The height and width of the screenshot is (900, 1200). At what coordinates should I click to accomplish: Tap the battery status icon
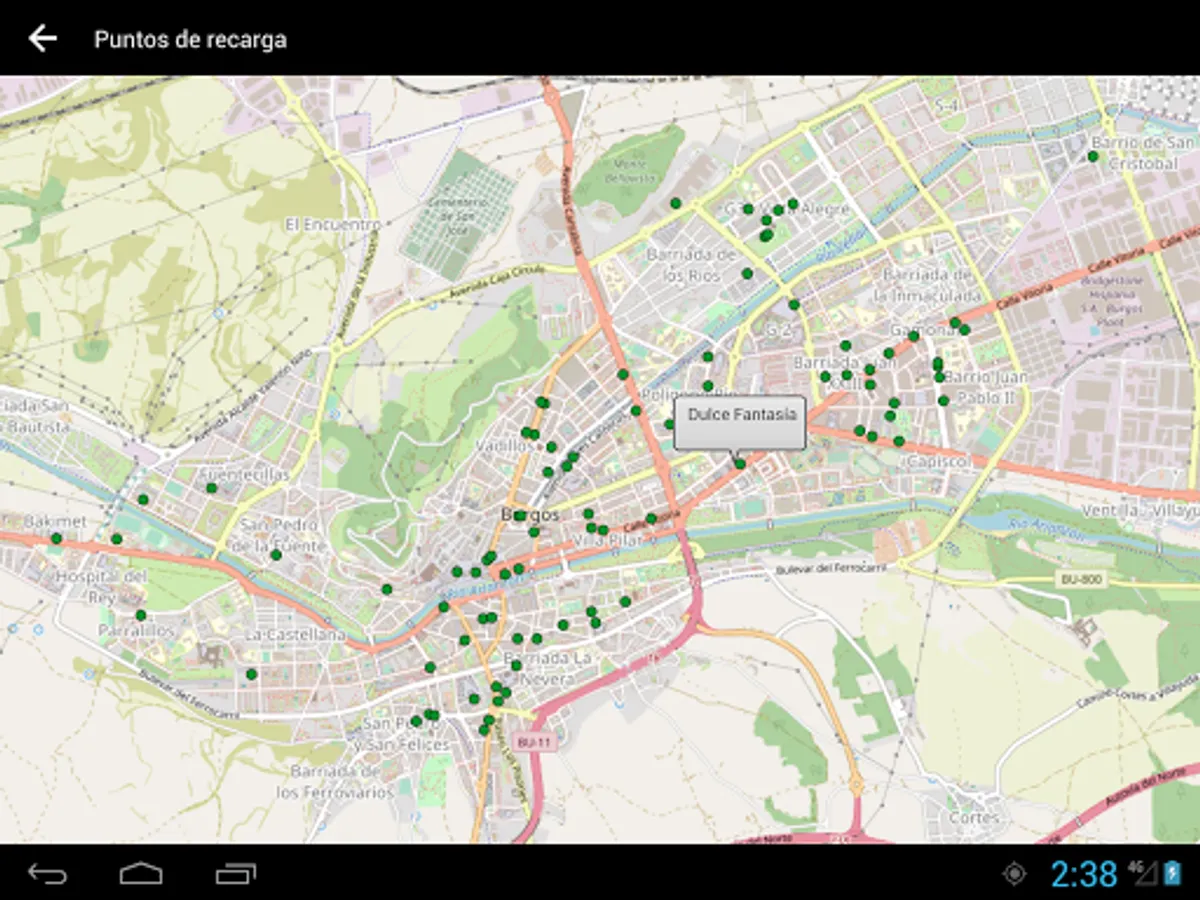click(1173, 873)
